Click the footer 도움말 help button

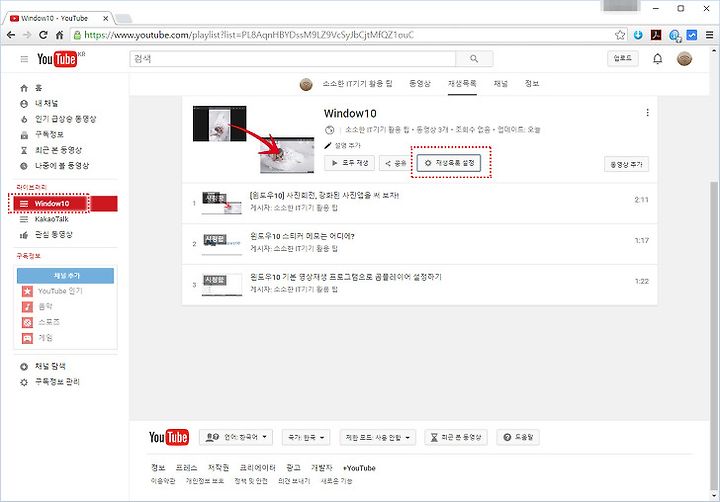click(x=518, y=437)
